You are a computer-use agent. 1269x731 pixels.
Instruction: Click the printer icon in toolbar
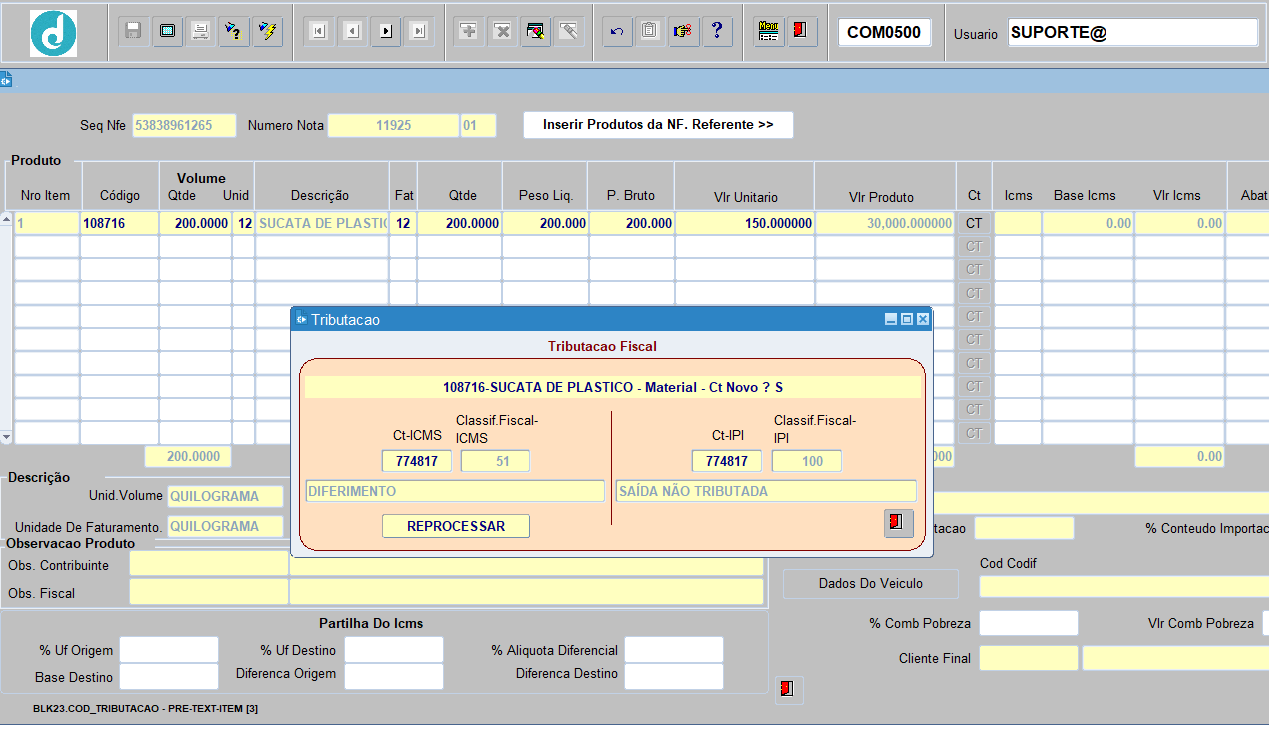click(200, 32)
